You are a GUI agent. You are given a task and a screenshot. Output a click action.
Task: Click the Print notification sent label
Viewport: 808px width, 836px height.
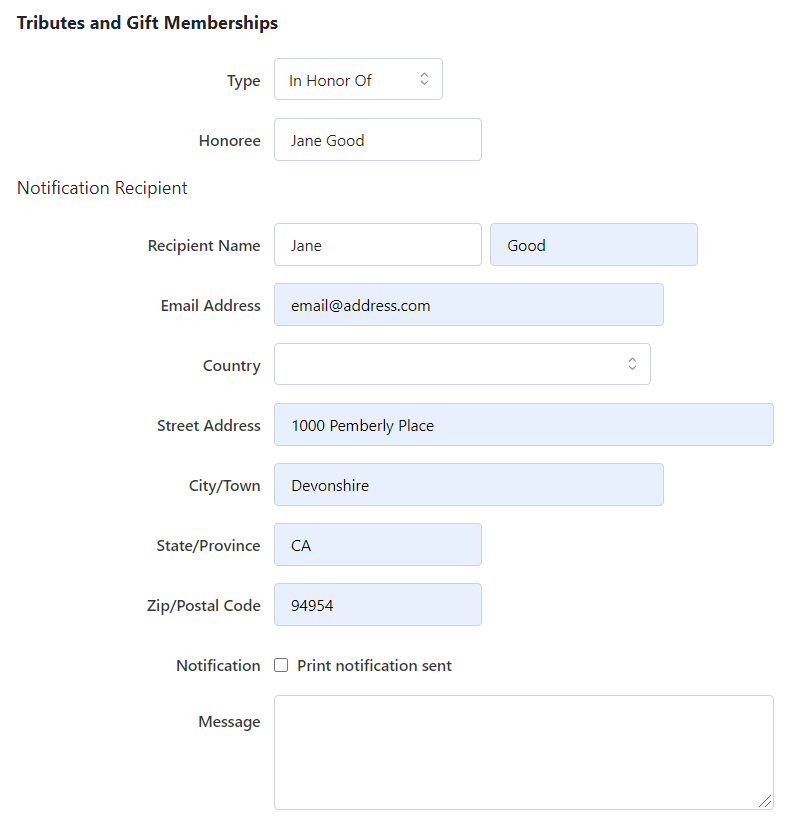[374, 665]
